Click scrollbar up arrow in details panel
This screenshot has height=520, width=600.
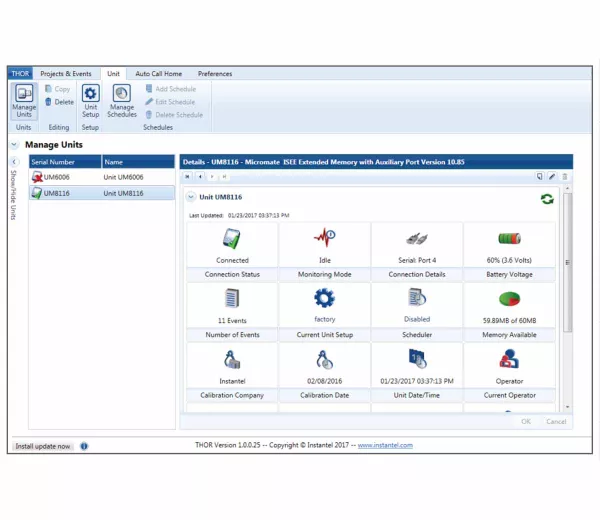click(568, 189)
